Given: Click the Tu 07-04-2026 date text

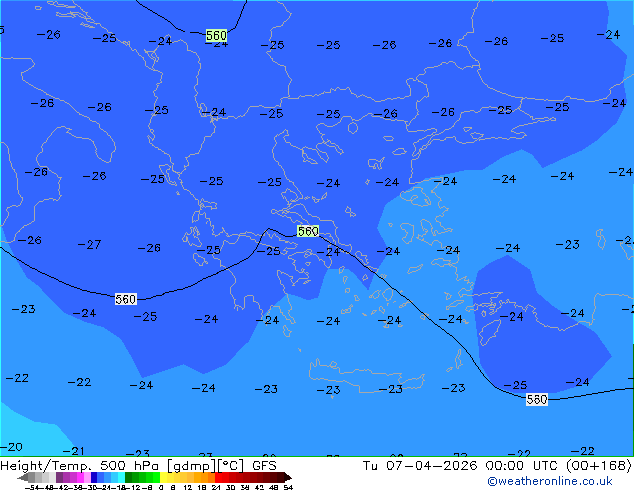Looking at the screenshot, I should pyautogui.click(x=420, y=466).
